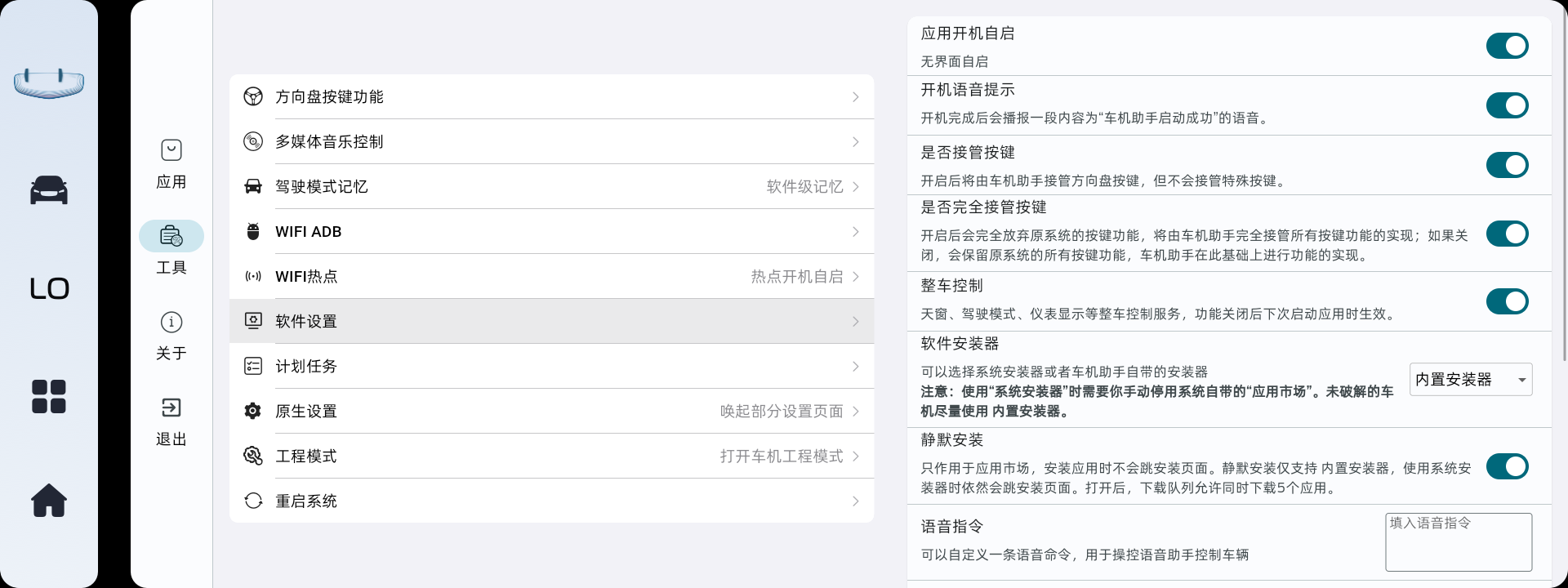
Task: Open 原生设置 entry
Action: (x=551, y=411)
